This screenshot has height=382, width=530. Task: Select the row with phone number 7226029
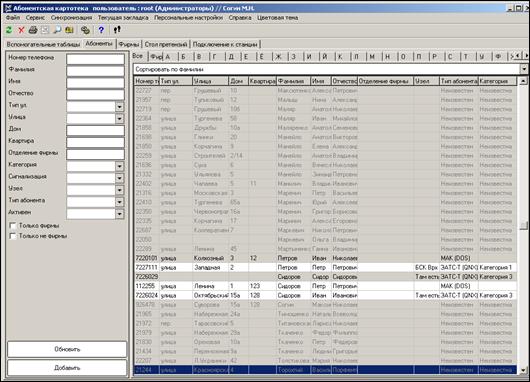(326, 277)
